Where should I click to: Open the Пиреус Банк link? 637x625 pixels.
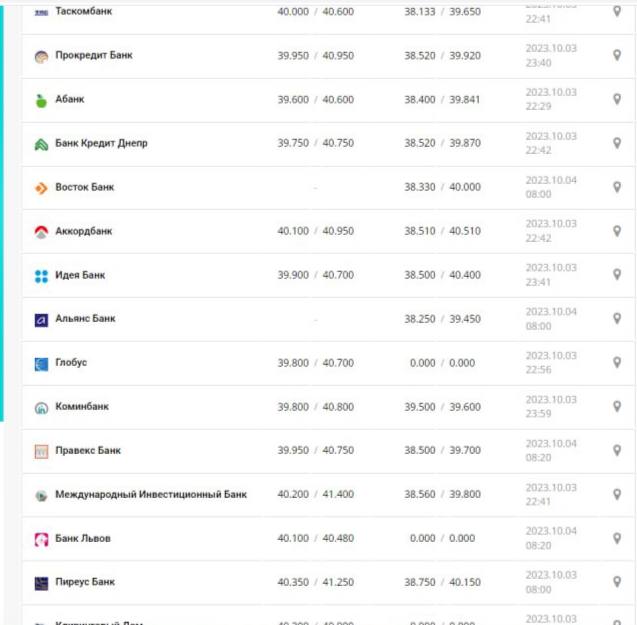pyautogui.click(x=85, y=582)
